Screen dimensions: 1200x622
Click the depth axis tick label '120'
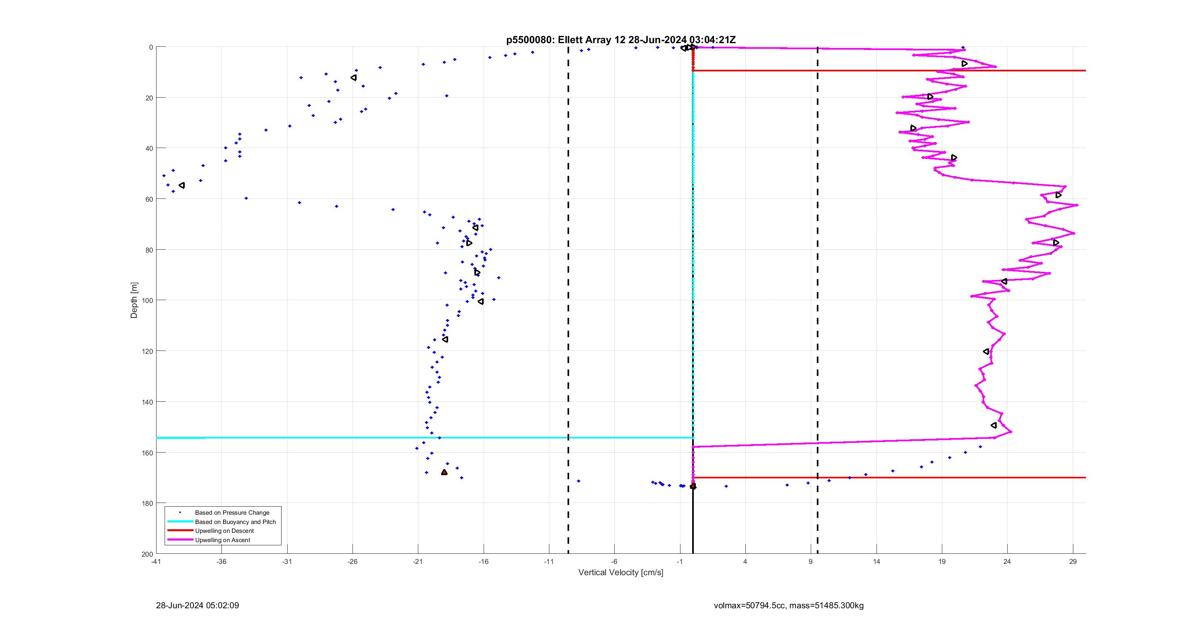coord(146,351)
